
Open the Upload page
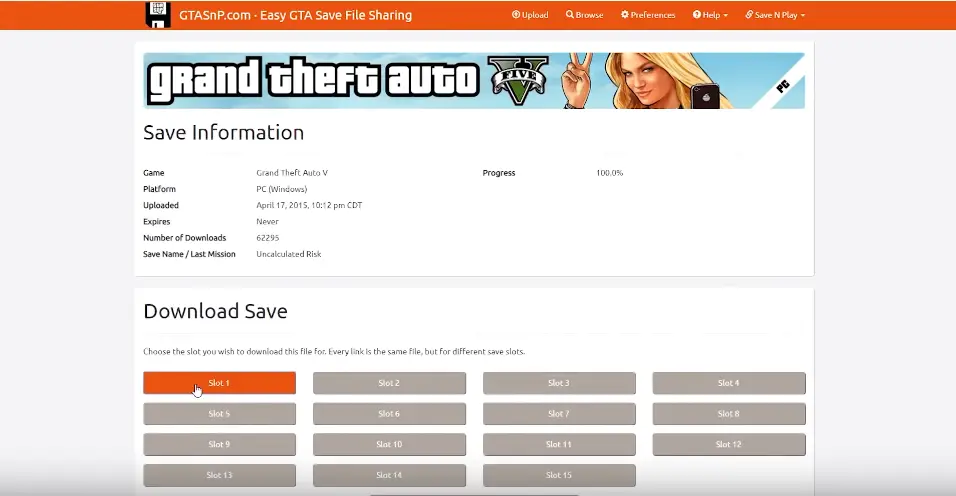point(530,15)
